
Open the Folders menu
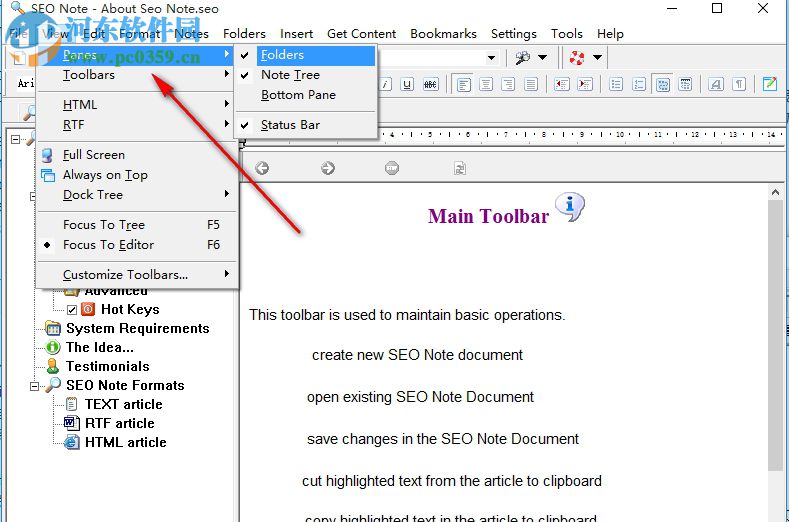244,34
